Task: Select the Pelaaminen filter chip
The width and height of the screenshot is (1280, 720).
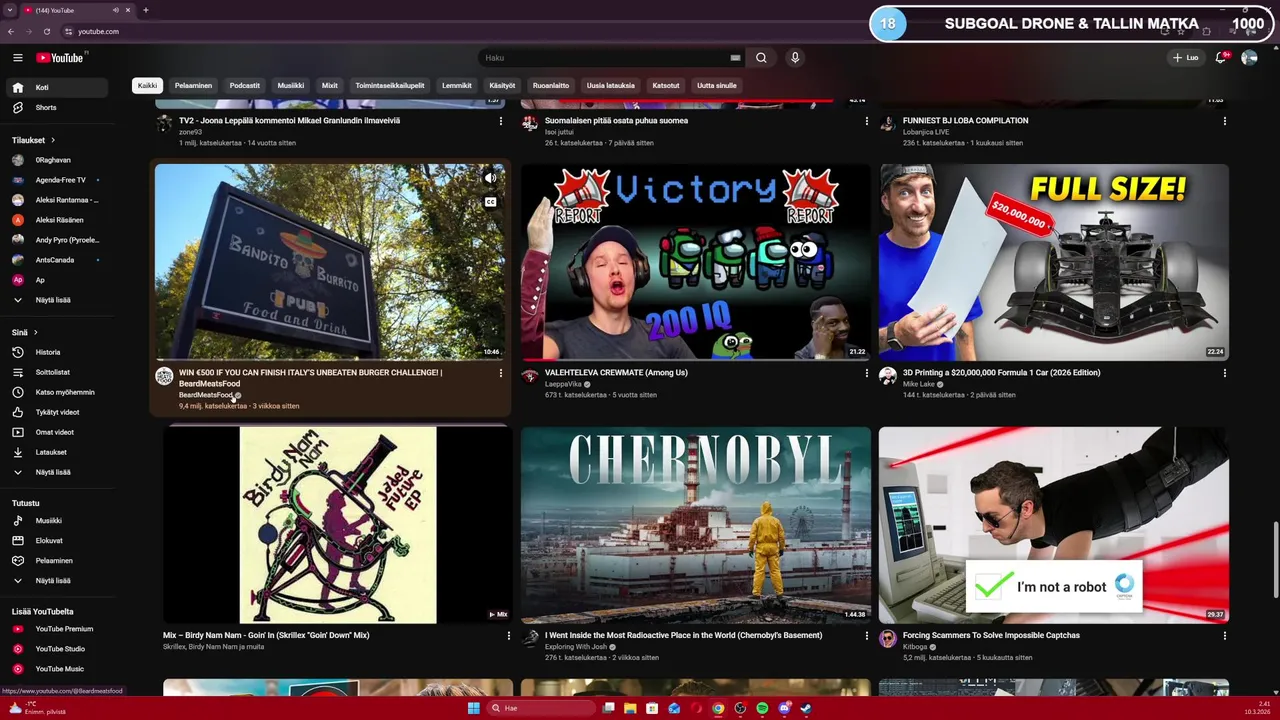Action: [x=193, y=86]
